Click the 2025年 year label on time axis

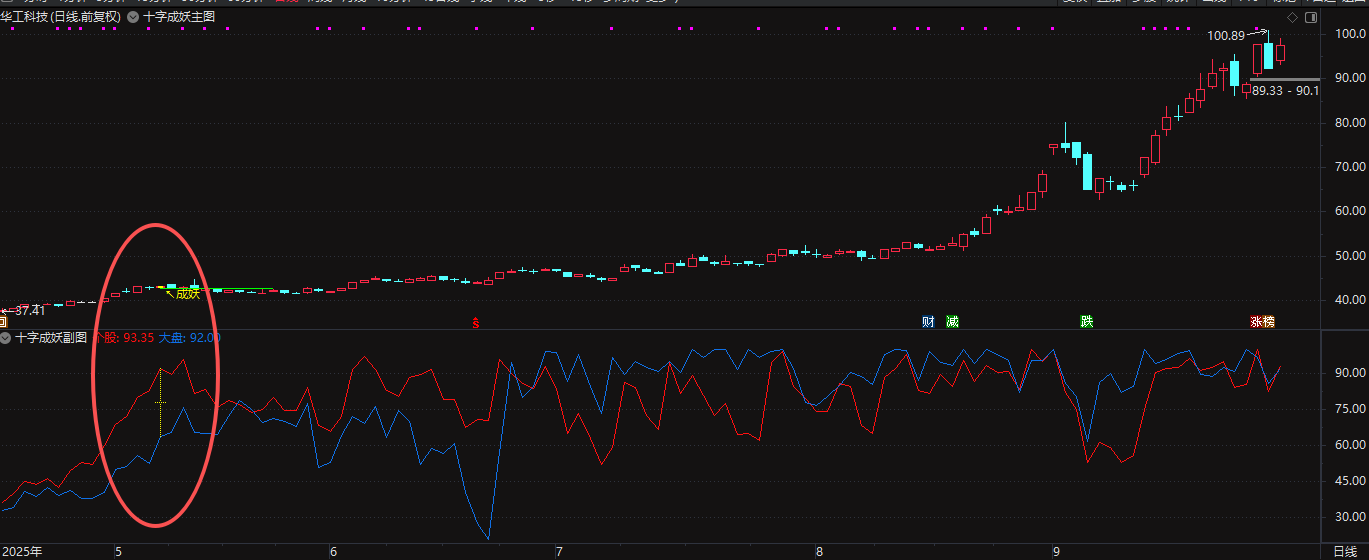(x=23, y=552)
